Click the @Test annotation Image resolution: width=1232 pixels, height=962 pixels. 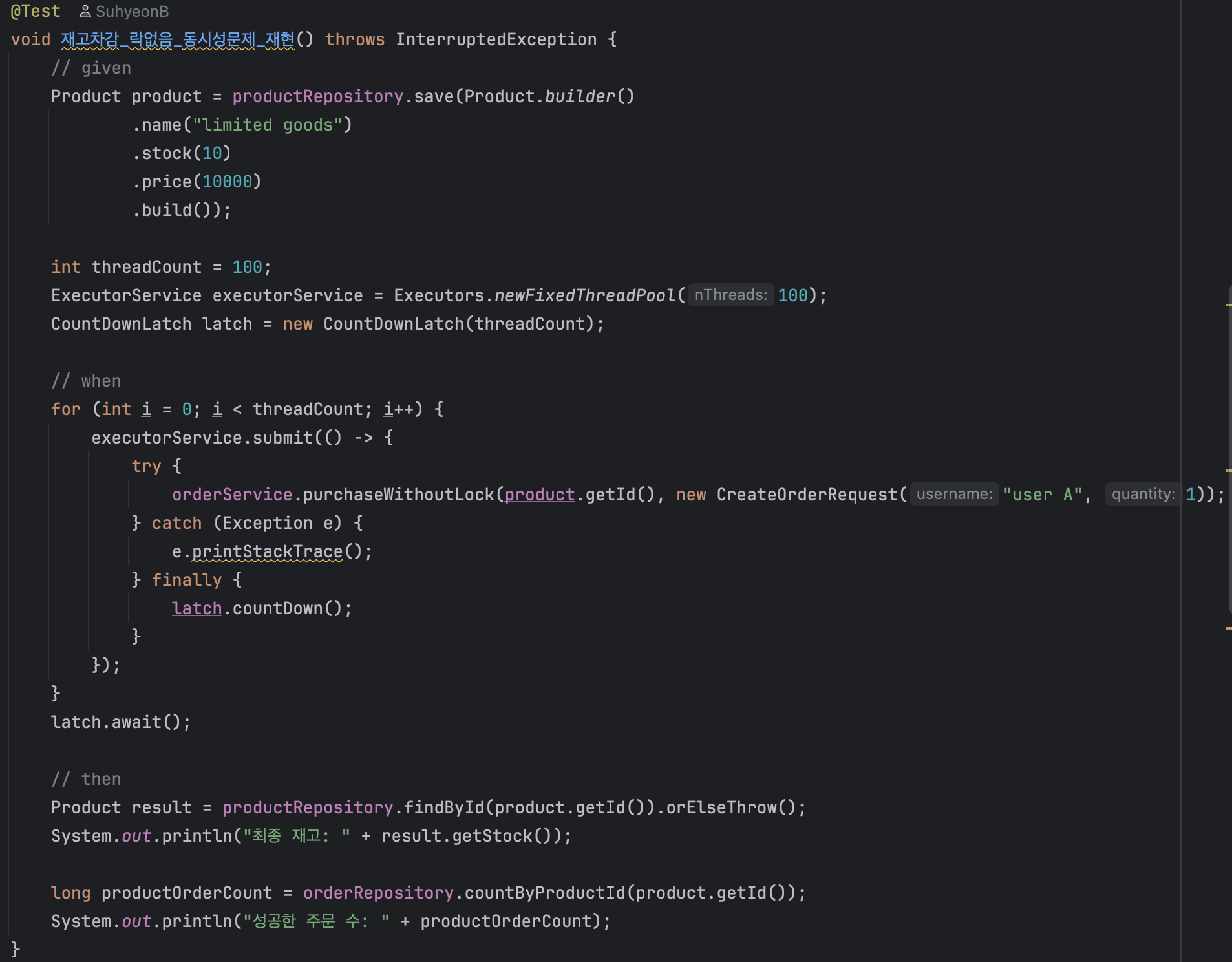point(36,12)
